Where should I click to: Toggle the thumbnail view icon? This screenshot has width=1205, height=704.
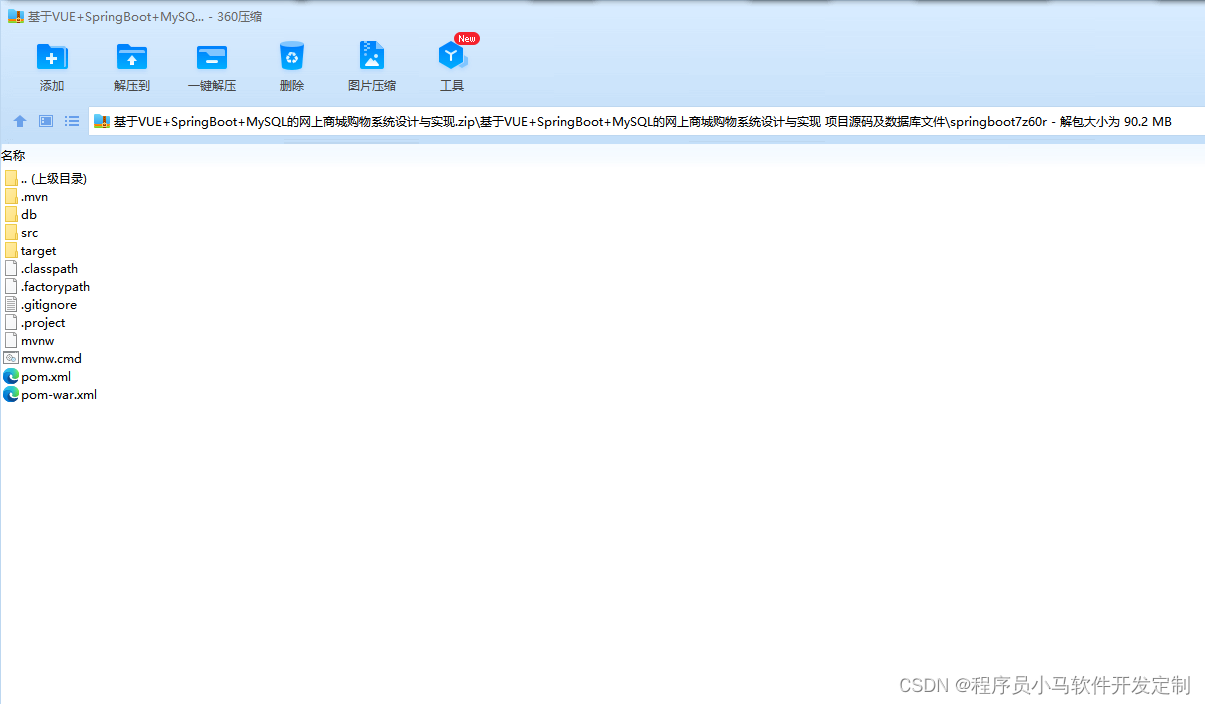tap(45, 121)
